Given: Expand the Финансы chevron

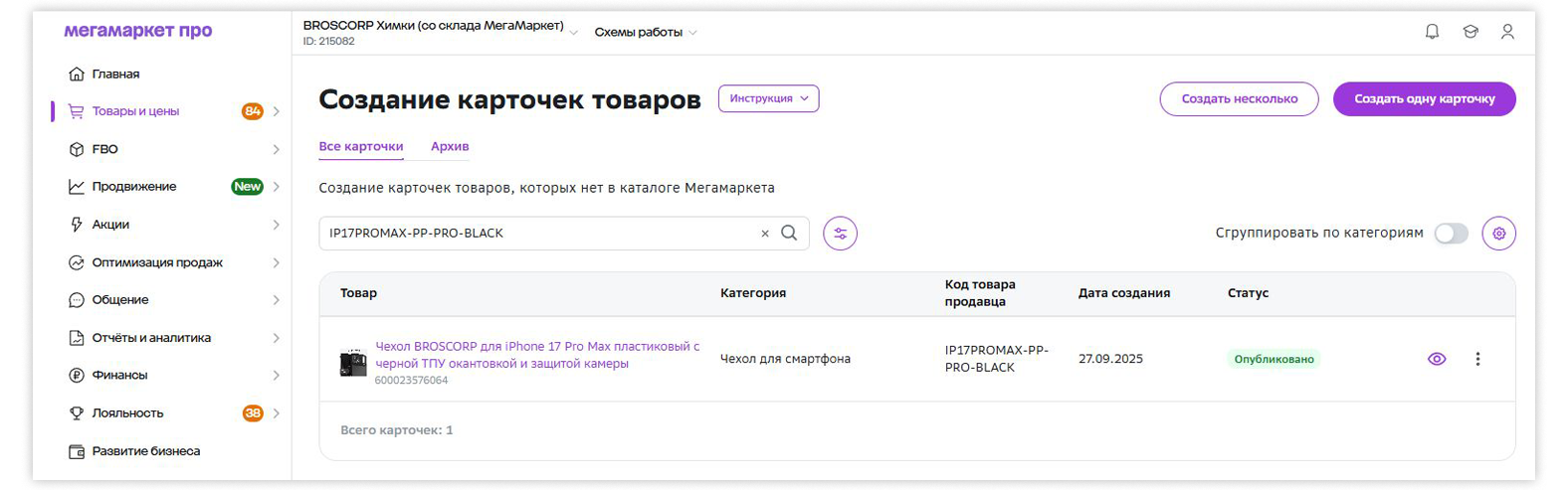Looking at the screenshot, I should coord(276,376).
